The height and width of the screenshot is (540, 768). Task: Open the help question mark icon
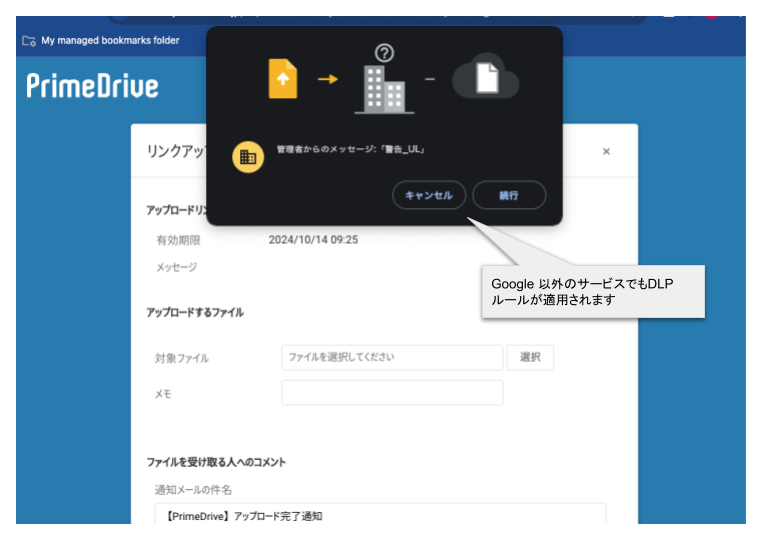point(384,52)
